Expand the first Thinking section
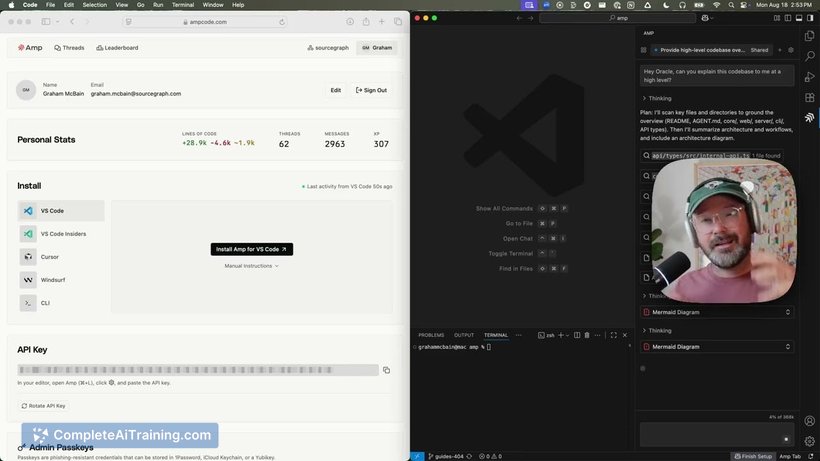This screenshot has width=820, height=461. tap(659, 98)
